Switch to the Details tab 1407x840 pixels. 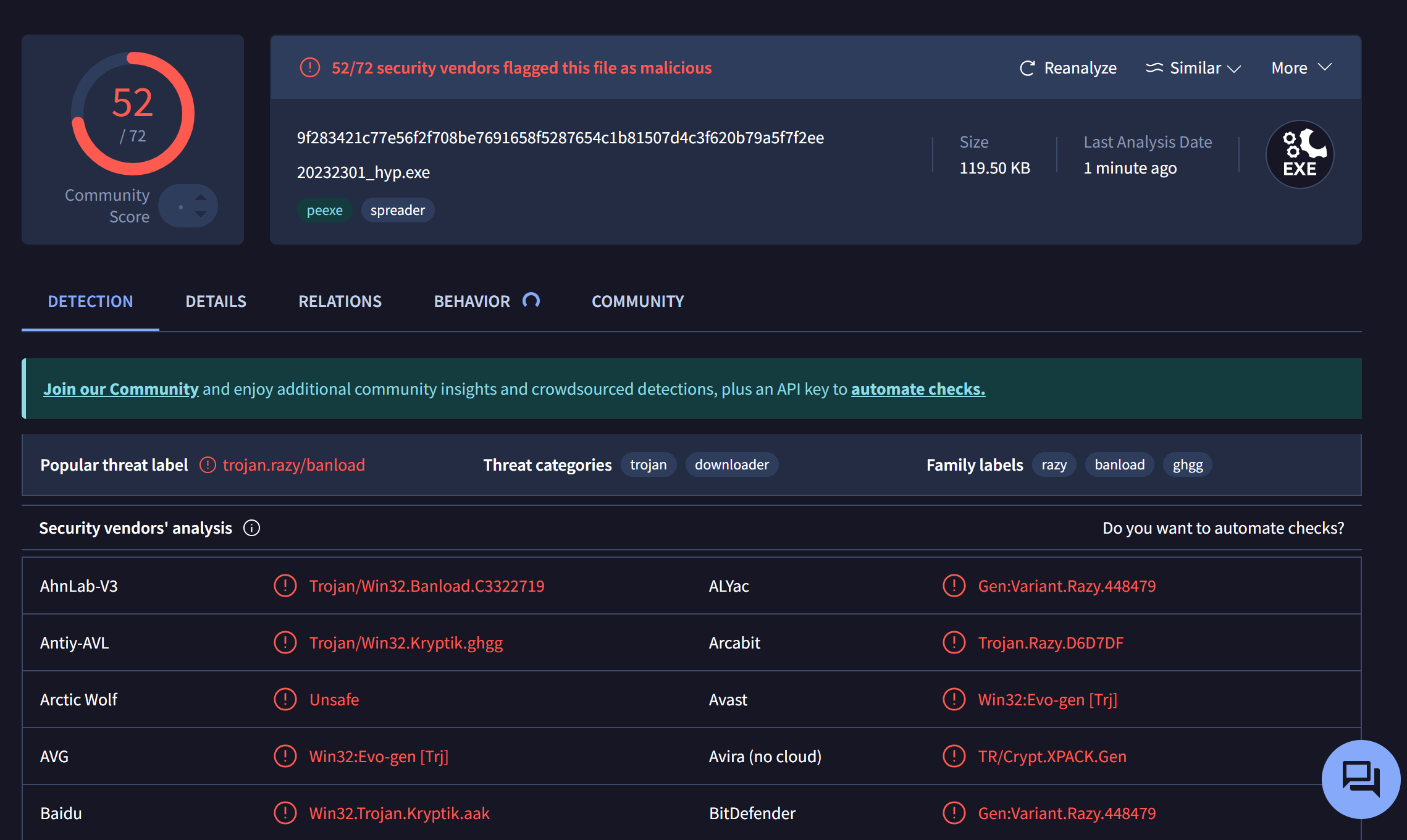tap(216, 301)
